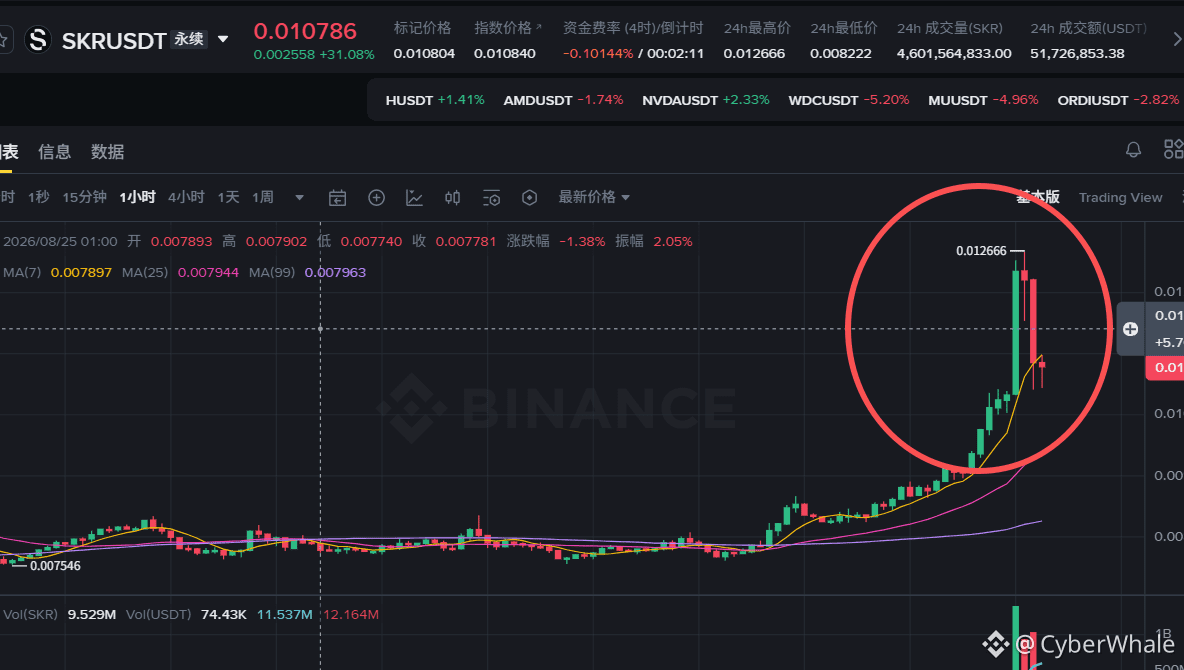Image resolution: width=1184 pixels, height=670 pixels.
Task: Open the SKRUSDT pair selector dropdown arrow
Action: [x=223, y=39]
